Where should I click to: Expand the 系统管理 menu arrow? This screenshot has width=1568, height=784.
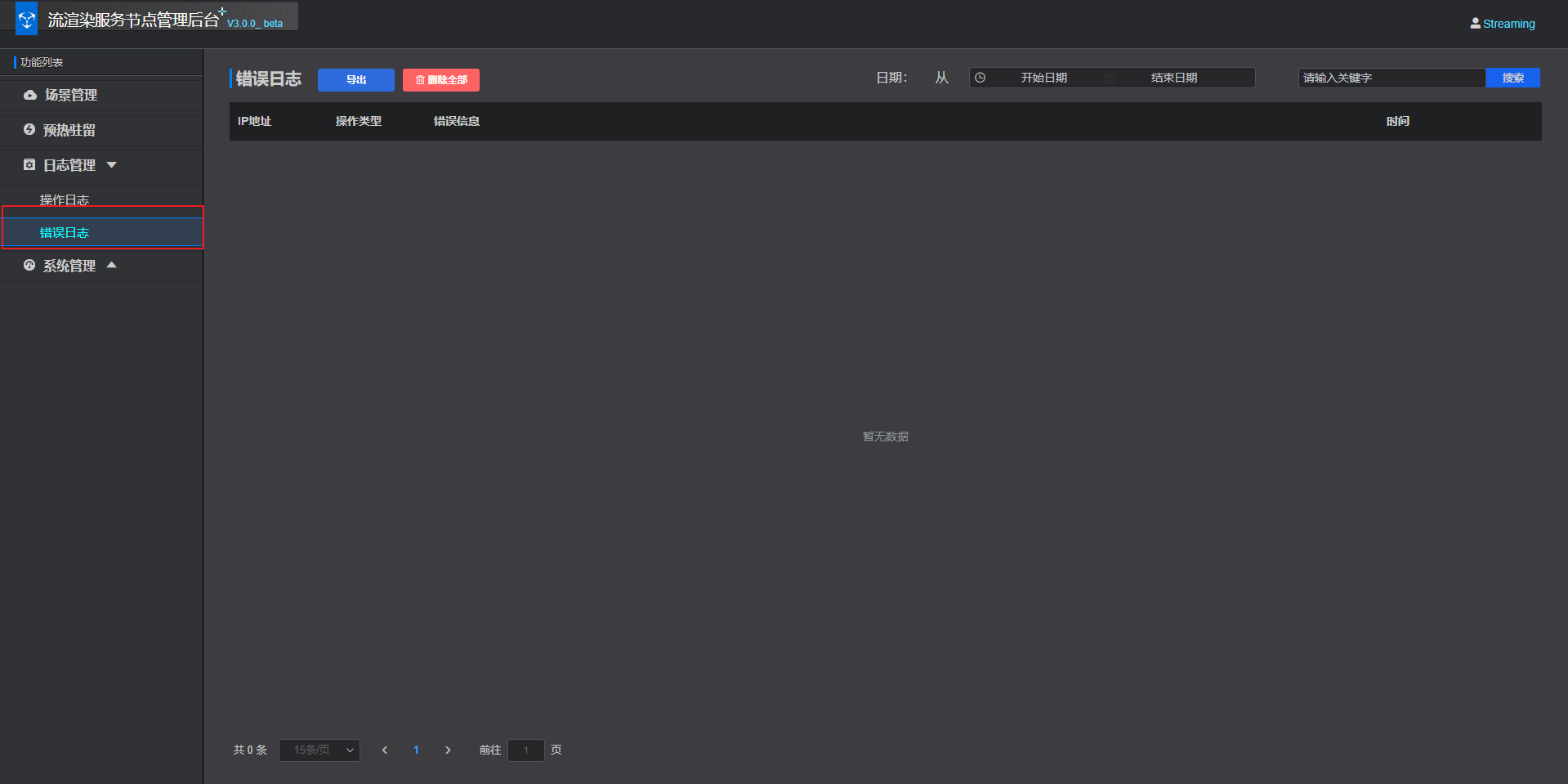pyautogui.click(x=112, y=265)
